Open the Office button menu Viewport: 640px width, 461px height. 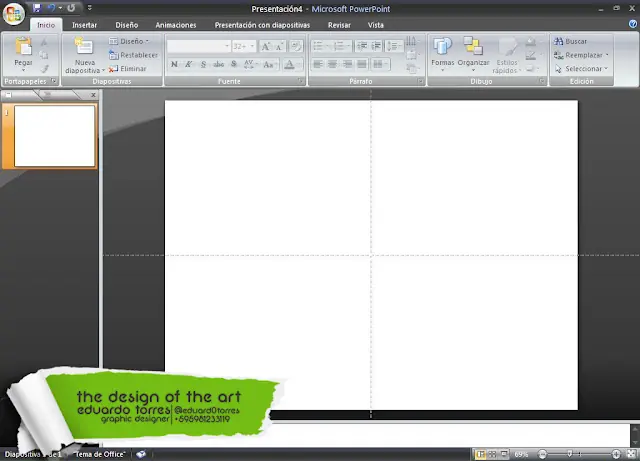click(x=13, y=13)
